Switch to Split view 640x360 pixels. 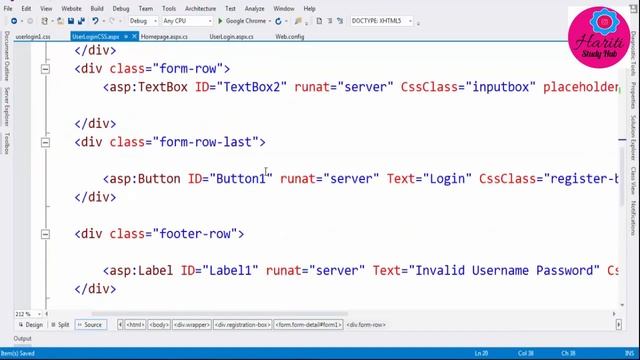coord(60,325)
